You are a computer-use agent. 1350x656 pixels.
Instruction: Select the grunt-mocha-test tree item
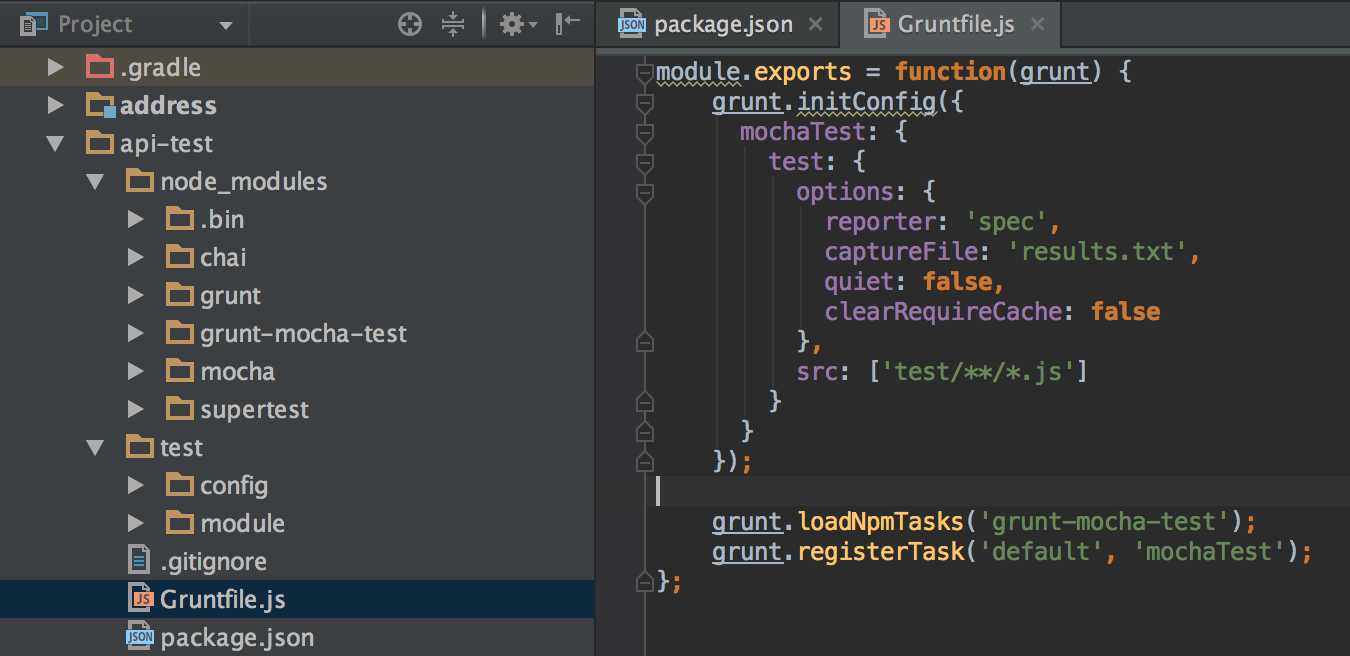click(x=303, y=334)
